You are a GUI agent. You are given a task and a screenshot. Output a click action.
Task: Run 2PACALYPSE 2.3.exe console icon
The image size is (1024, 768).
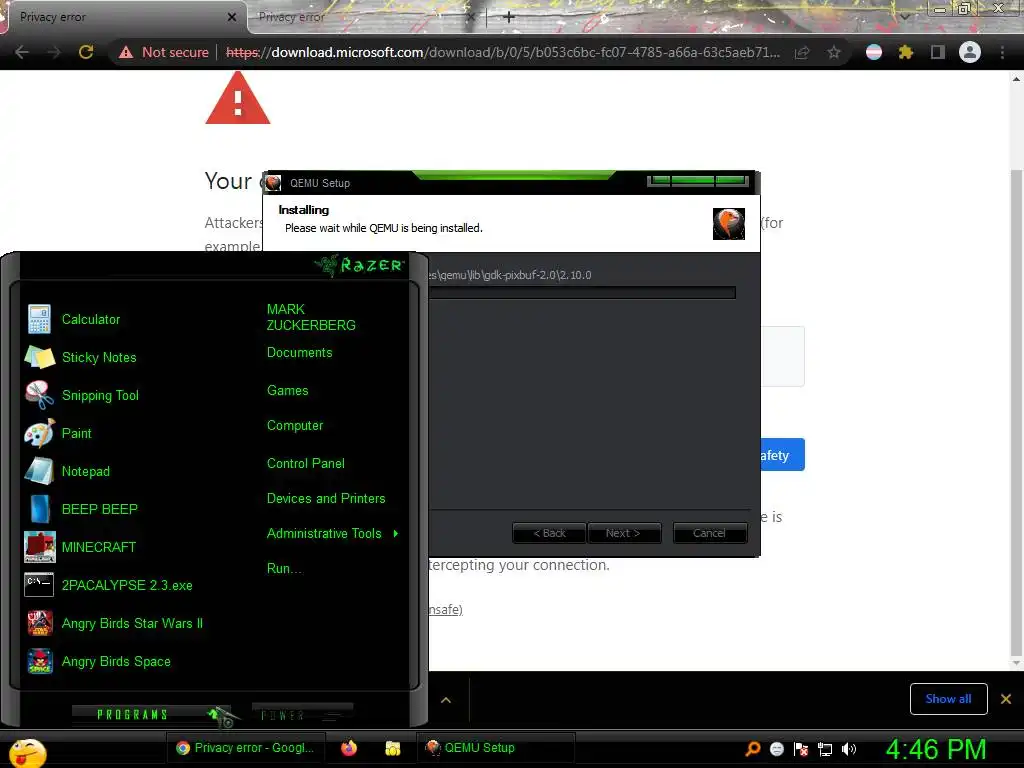(39, 584)
